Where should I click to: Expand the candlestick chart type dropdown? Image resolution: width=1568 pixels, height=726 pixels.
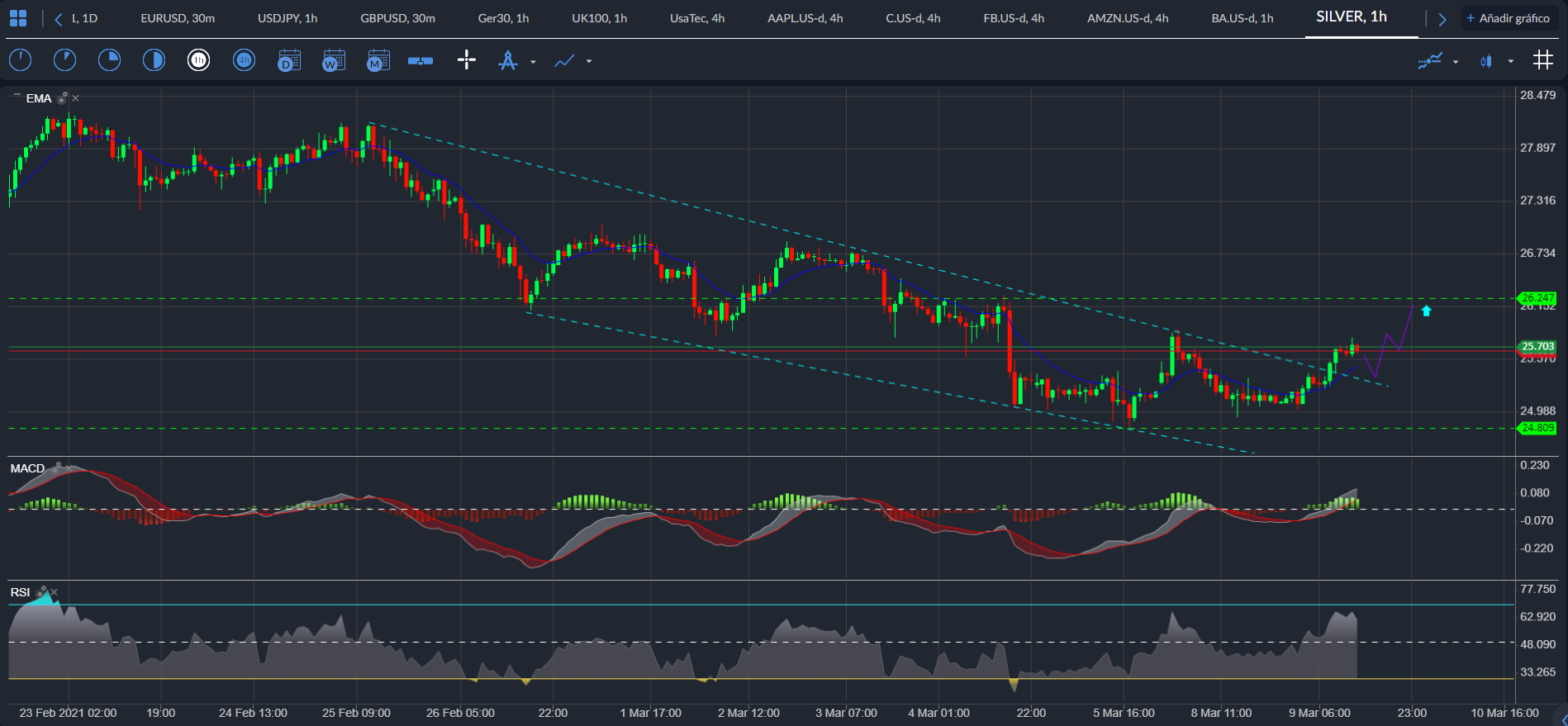pyautogui.click(x=1511, y=61)
